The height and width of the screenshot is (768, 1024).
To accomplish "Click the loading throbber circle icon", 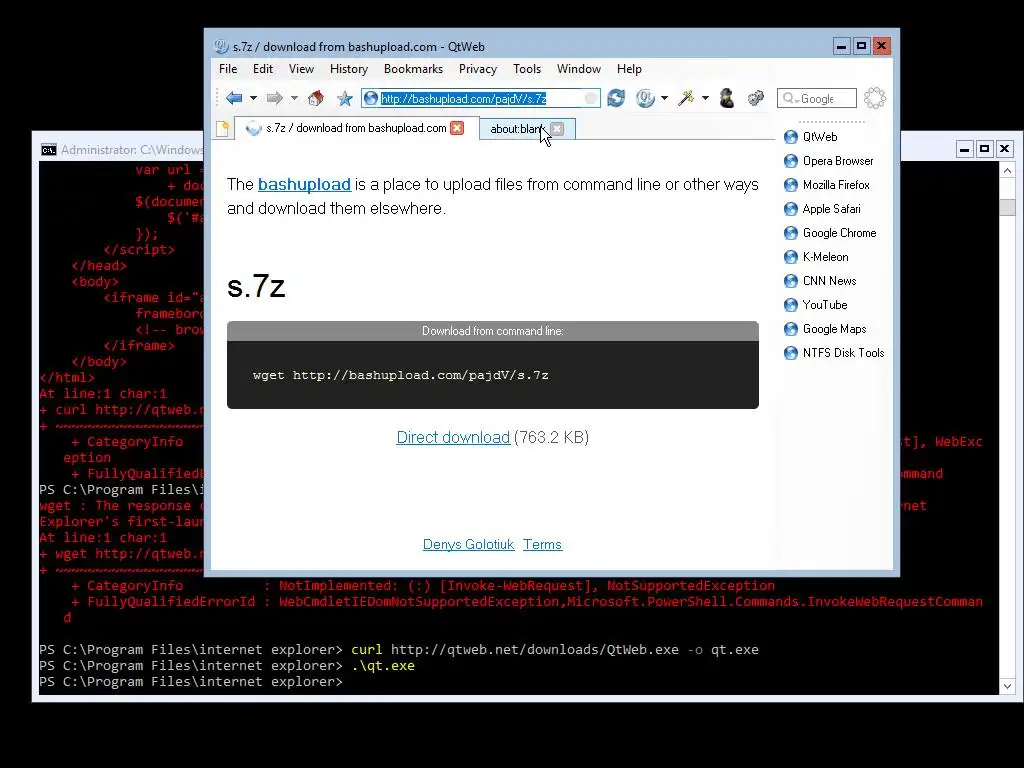I will pos(874,98).
